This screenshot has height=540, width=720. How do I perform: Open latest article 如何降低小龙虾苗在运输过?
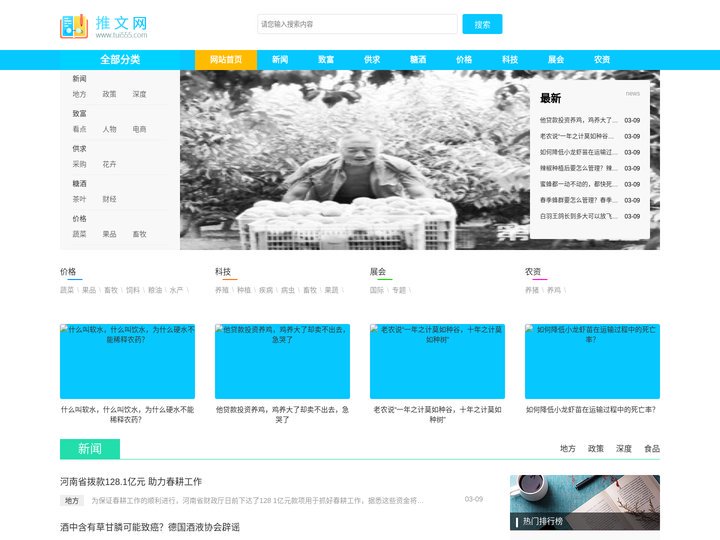[579, 152]
